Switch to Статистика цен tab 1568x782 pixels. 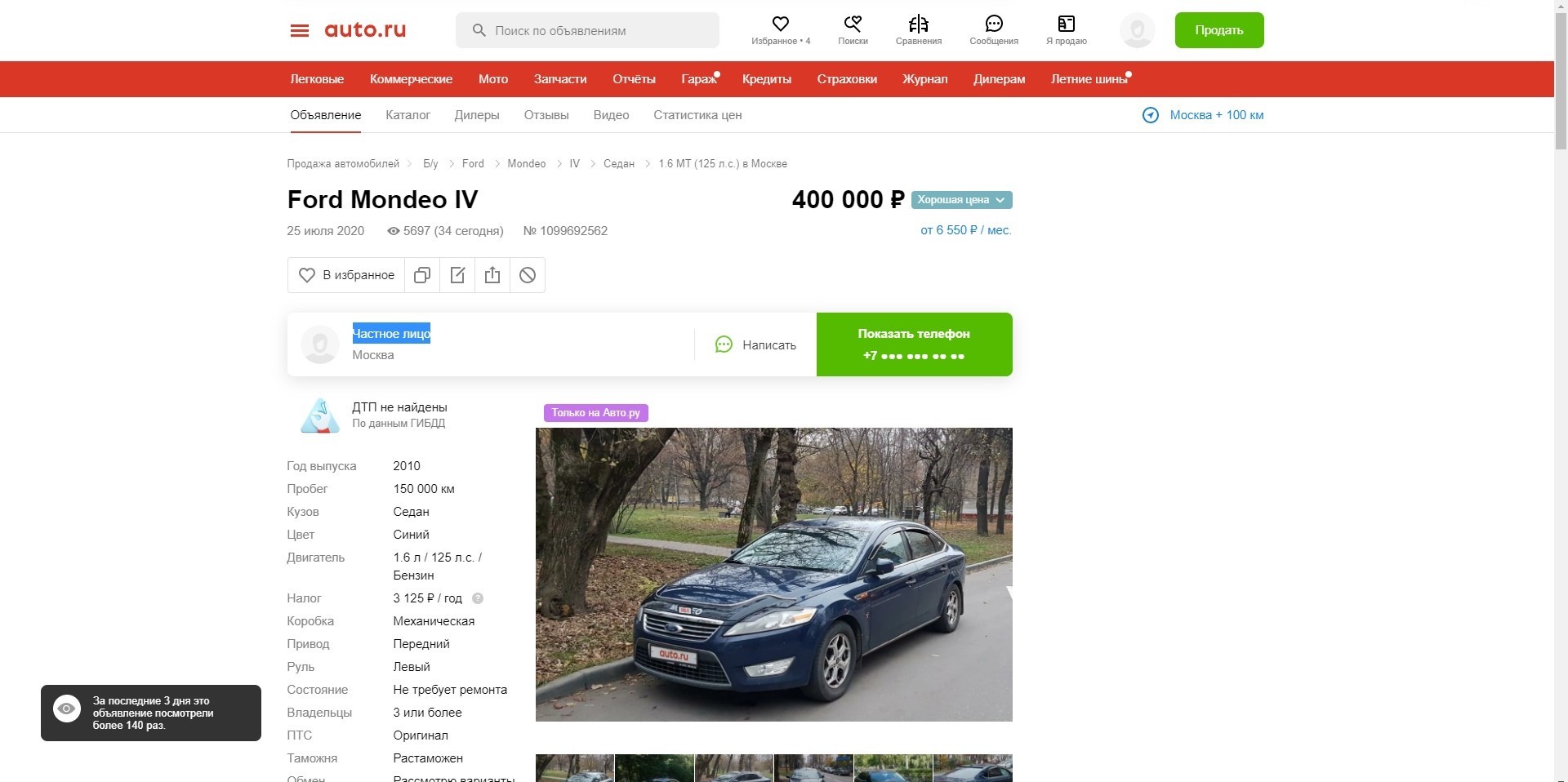[697, 115]
